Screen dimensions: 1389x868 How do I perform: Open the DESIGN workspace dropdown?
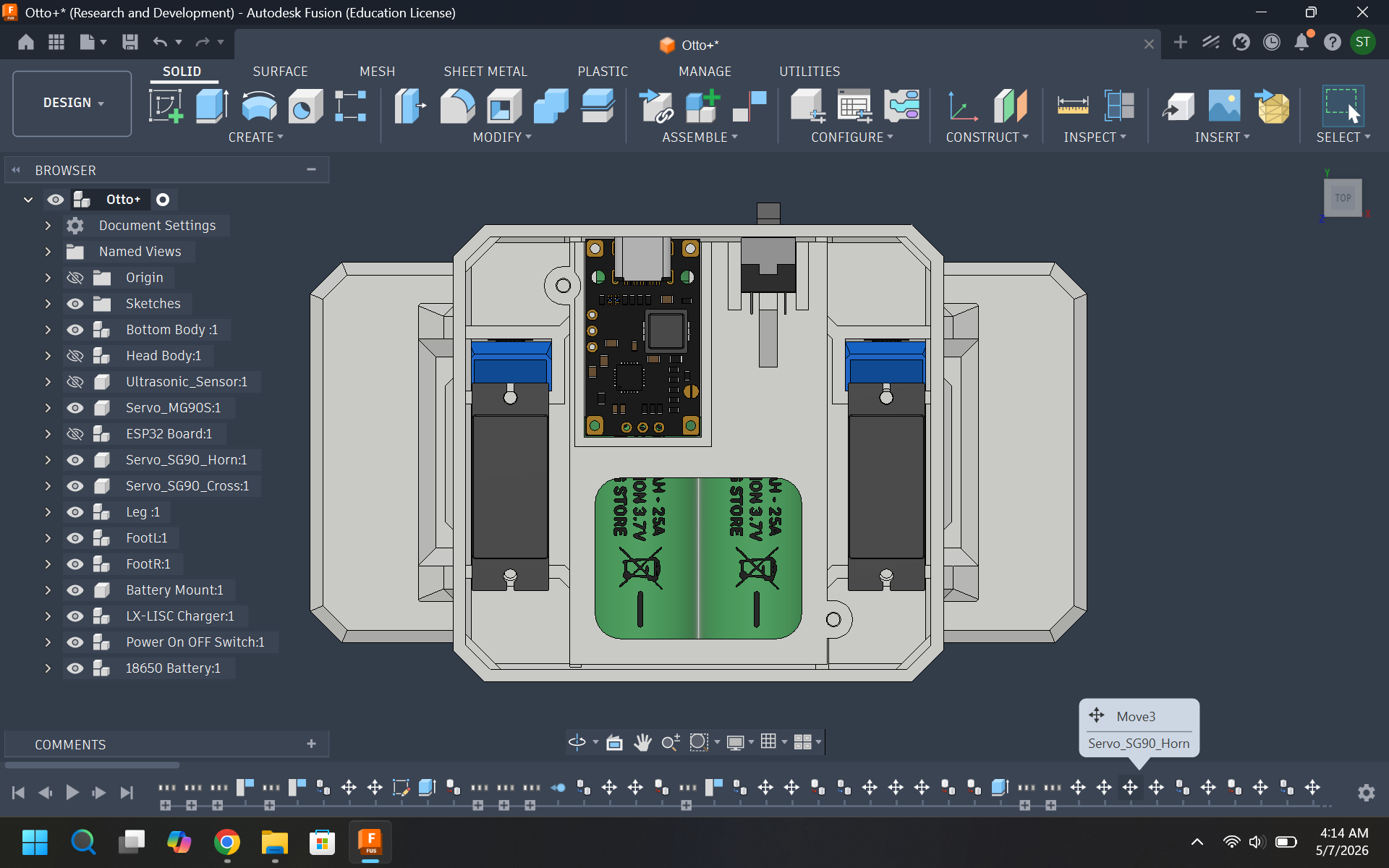click(72, 103)
